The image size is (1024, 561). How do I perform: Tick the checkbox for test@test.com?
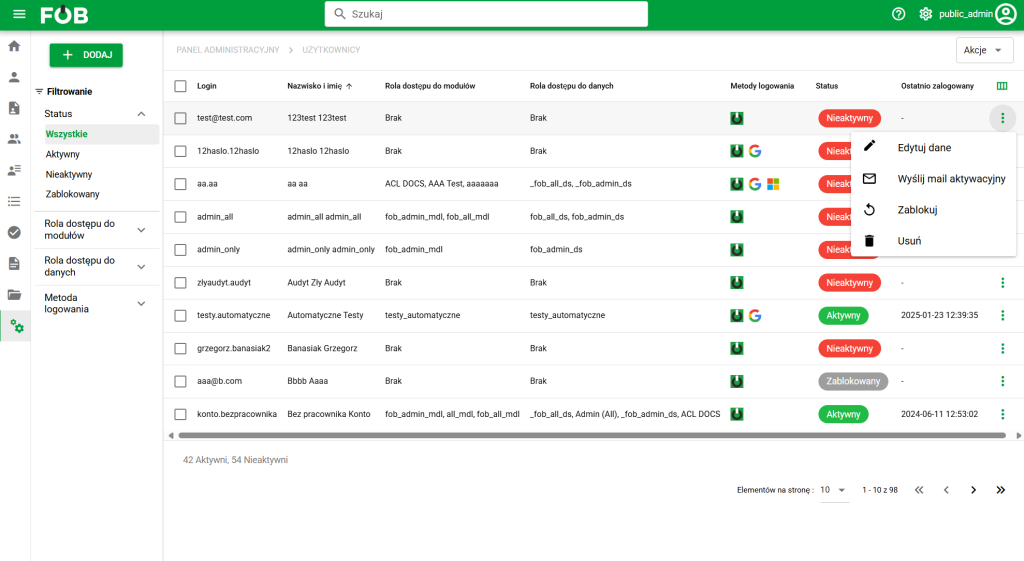pyautogui.click(x=180, y=118)
